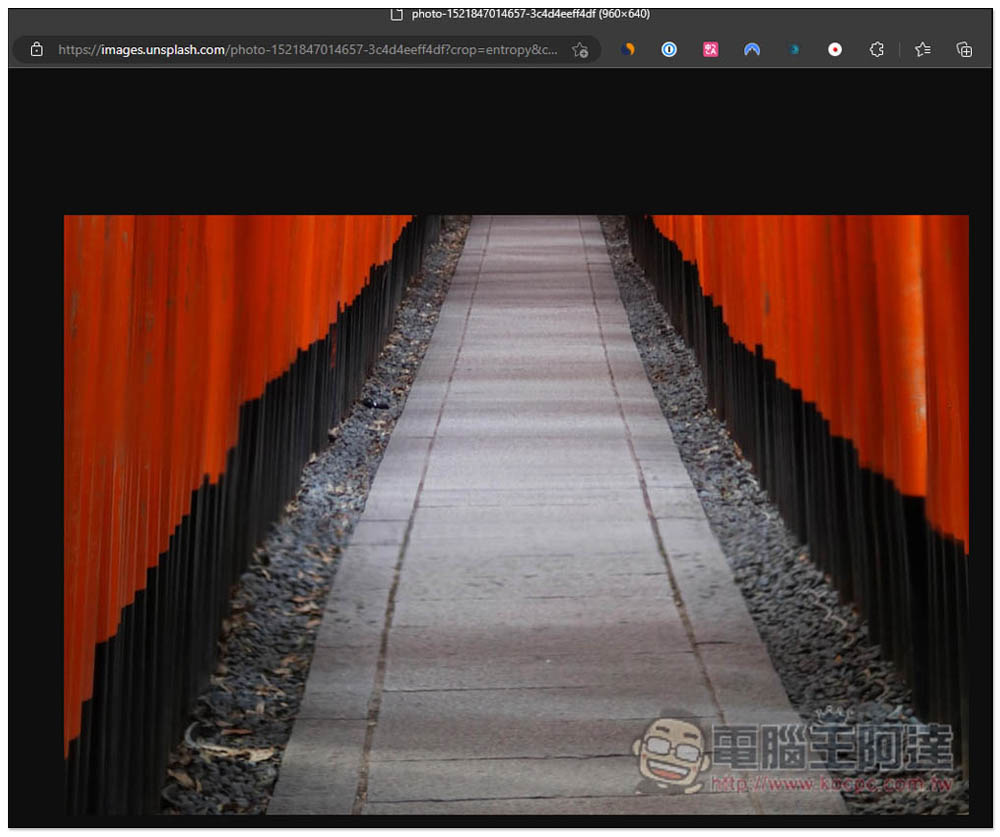Click the empty black area above photo
1000x837 pixels.
point(500,140)
